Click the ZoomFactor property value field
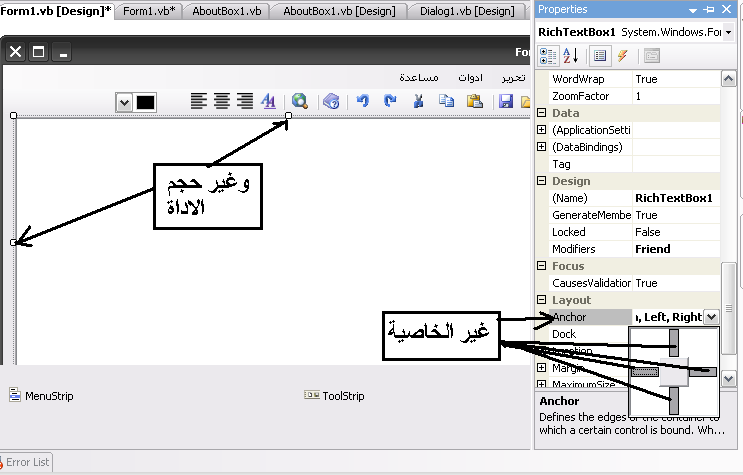Viewport: 743px width, 475px height. point(675,96)
